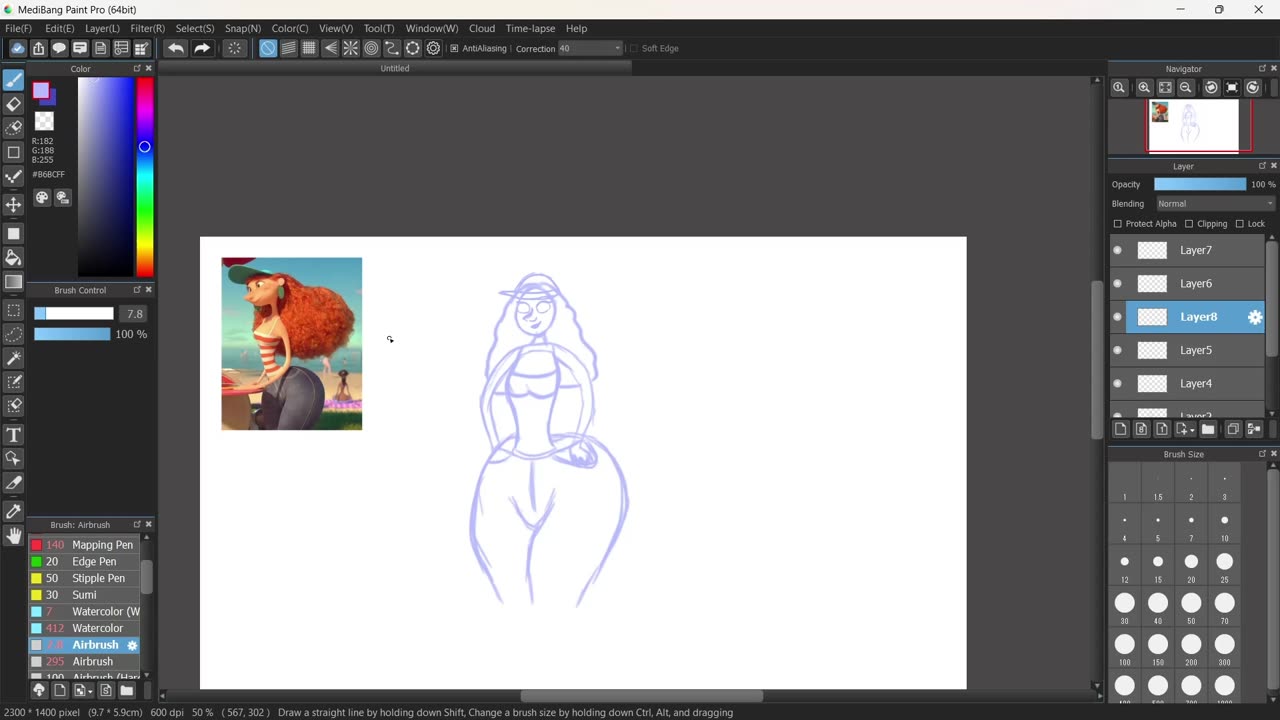Open the Time-lapse menu
The image size is (1280, 720).
click(530, 28)
